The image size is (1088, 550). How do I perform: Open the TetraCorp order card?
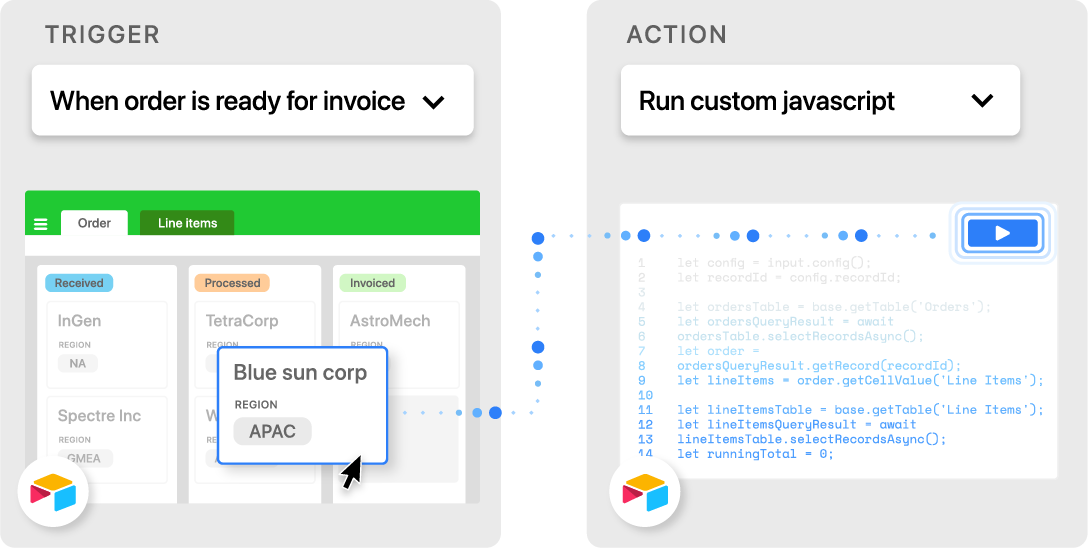(x=255, y=325)
